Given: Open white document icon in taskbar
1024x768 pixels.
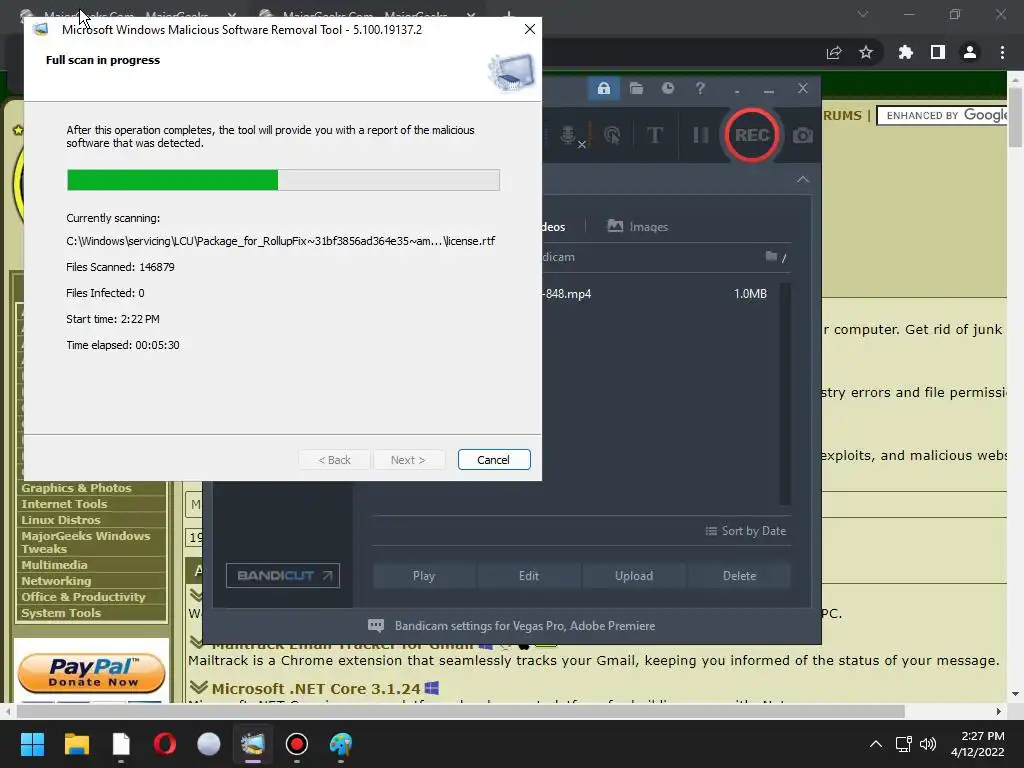Looking at the screenshot, I should [121, 744].
